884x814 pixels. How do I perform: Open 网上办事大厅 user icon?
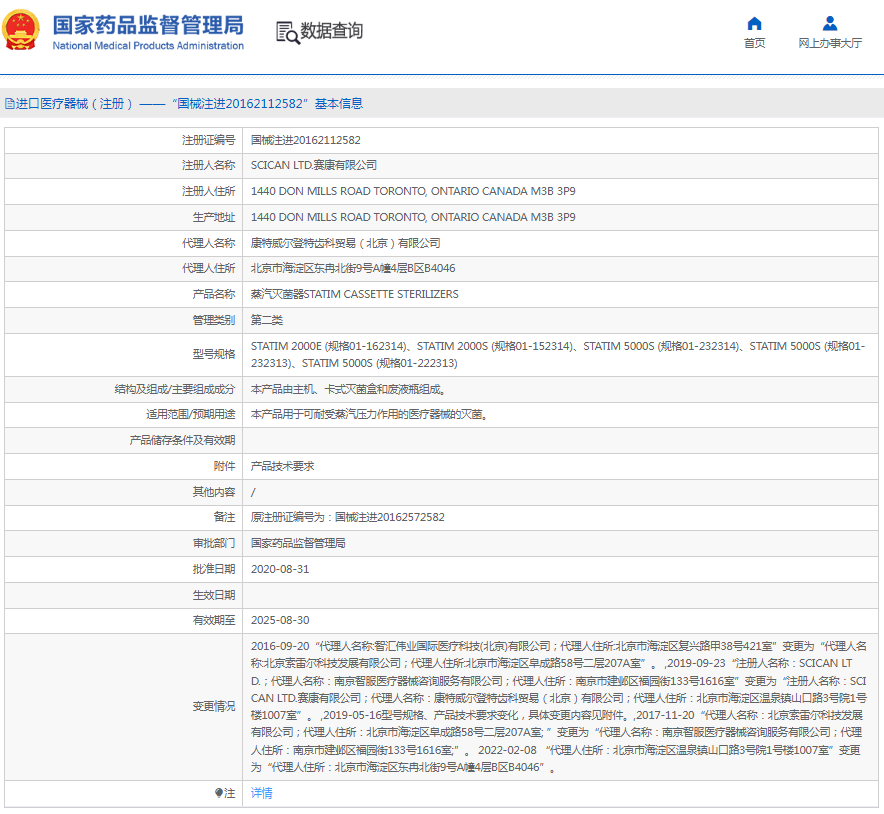(830, 24)
